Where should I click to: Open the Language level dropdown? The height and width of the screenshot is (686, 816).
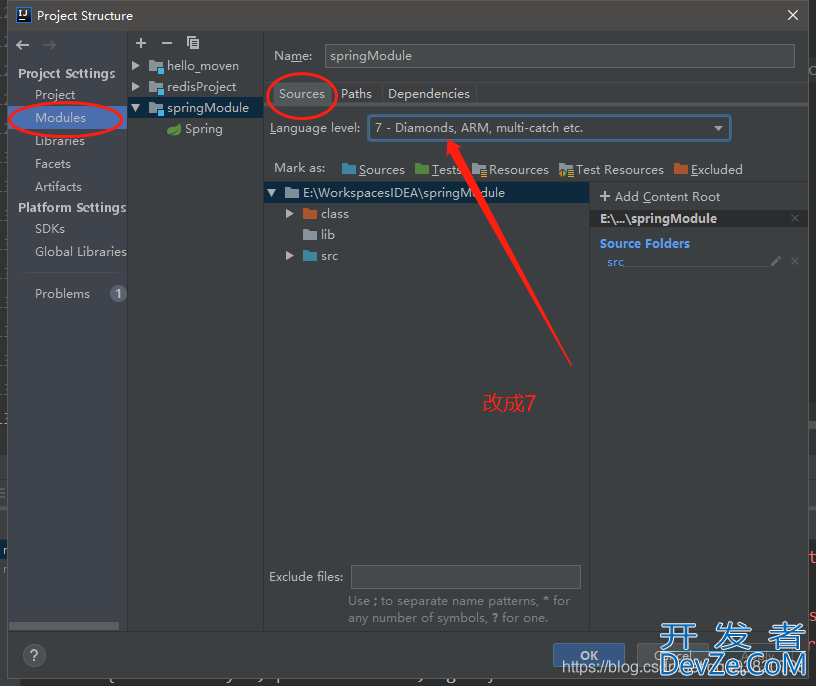pos(549,128)
